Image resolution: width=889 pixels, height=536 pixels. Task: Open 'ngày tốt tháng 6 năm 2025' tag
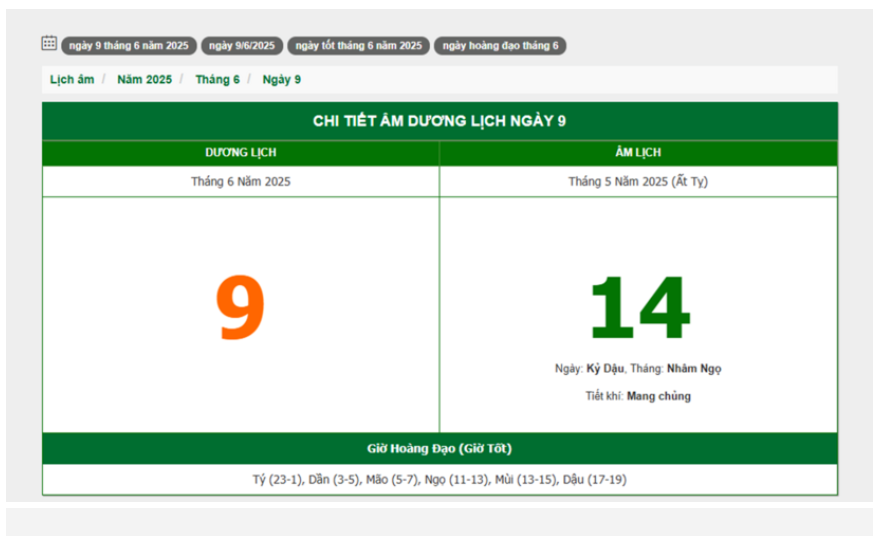(358, 46)
